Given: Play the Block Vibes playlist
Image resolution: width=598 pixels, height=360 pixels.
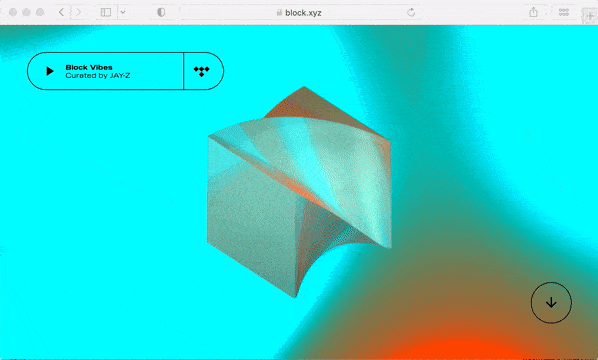Looking at the screenshot, I should 50,71.
